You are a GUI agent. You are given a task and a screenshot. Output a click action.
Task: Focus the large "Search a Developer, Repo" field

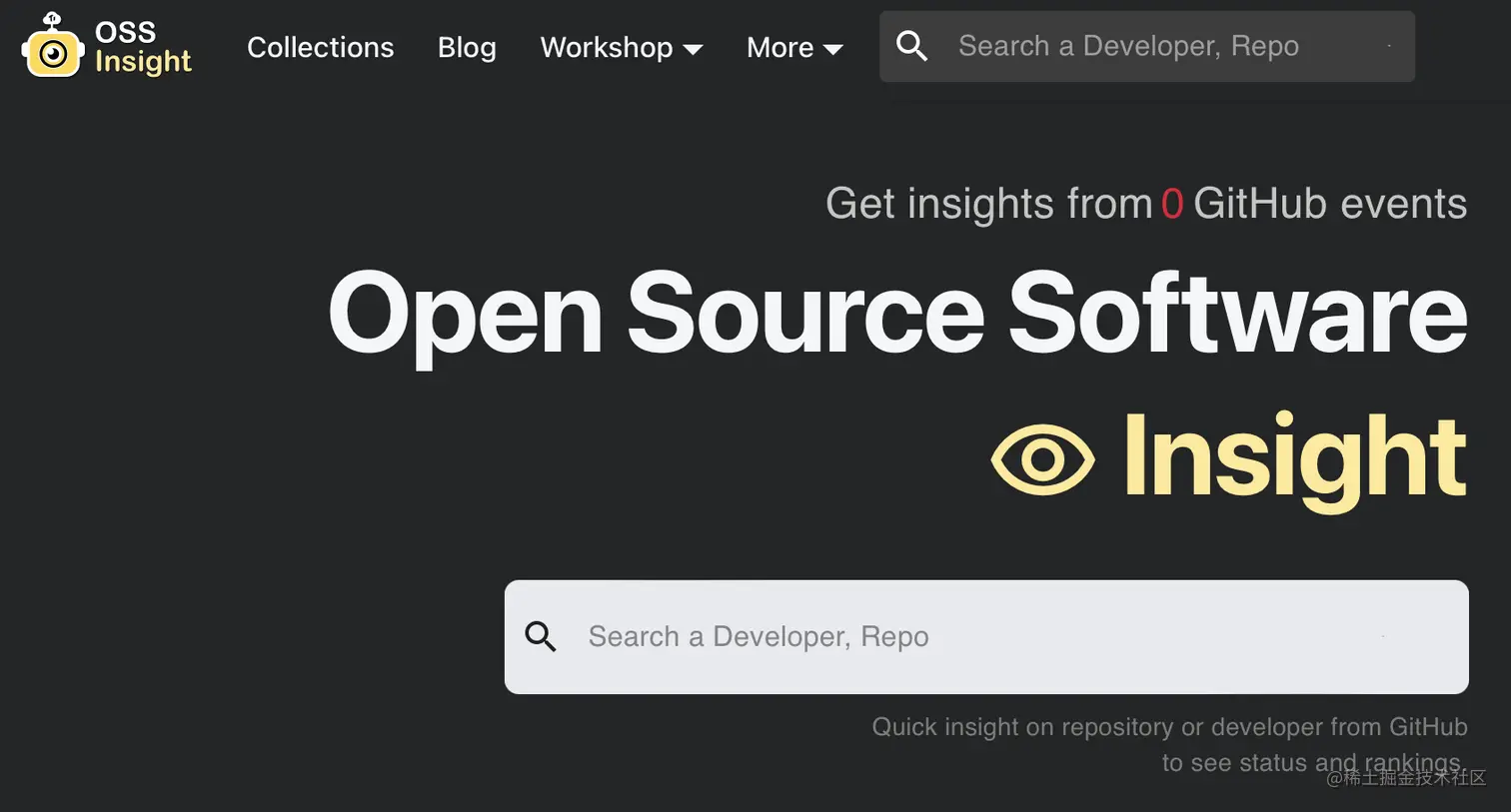click(x=979, y=636)
